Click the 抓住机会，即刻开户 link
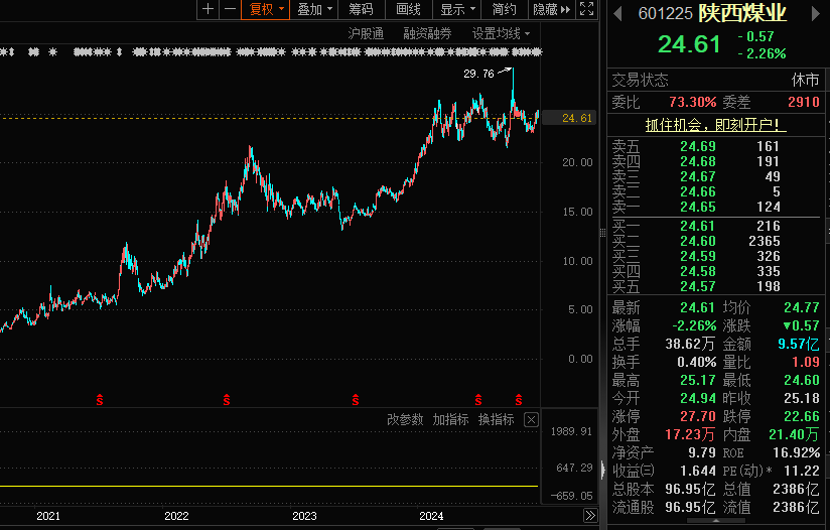830x530 pixels. click(715, 125)
